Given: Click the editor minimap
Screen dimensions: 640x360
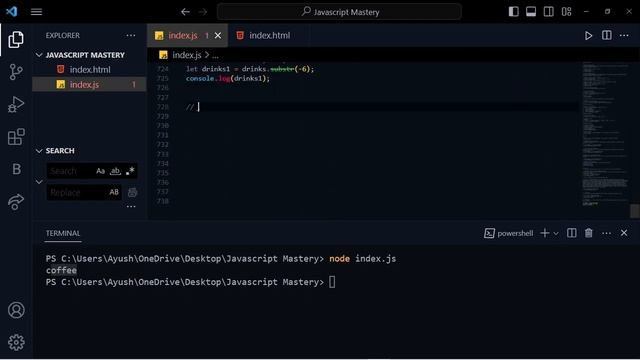Looking at the screenshot, I should coord(606,134).
